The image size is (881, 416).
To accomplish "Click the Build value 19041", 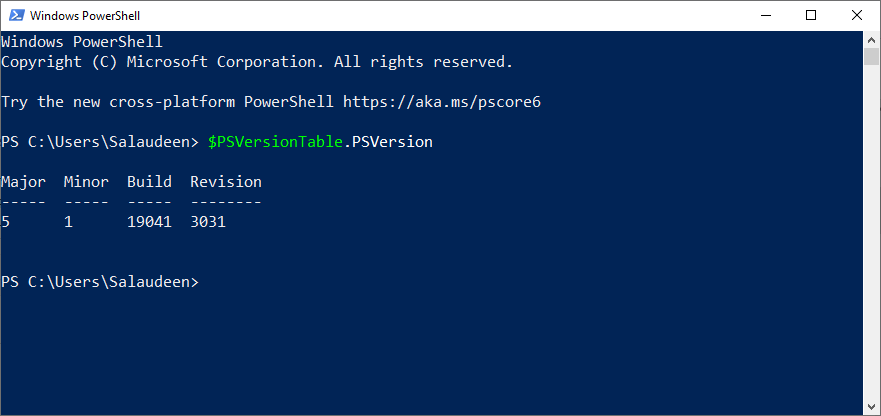I will coord(149,222).
